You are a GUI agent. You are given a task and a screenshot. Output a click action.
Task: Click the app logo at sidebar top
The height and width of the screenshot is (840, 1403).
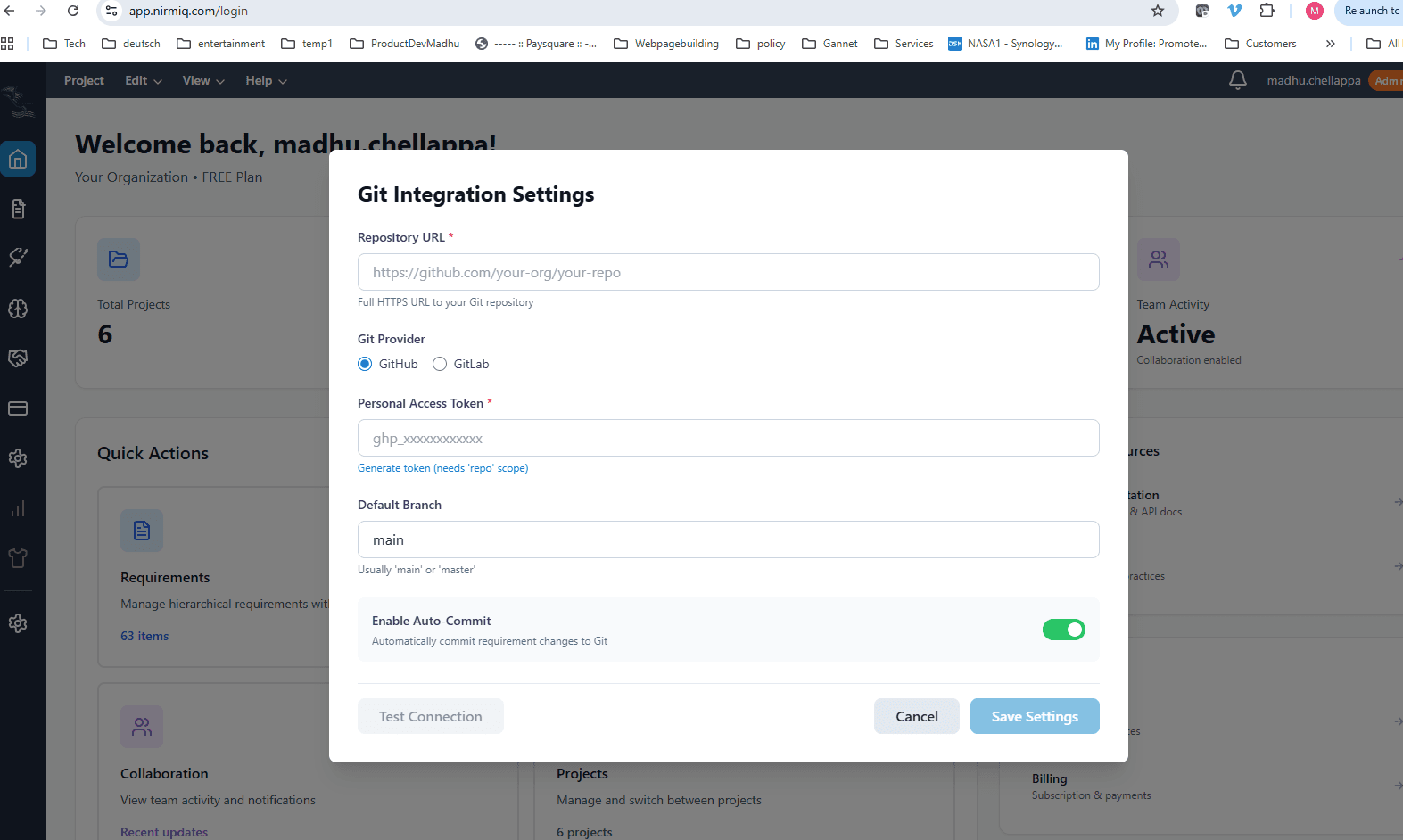(20, 103)
